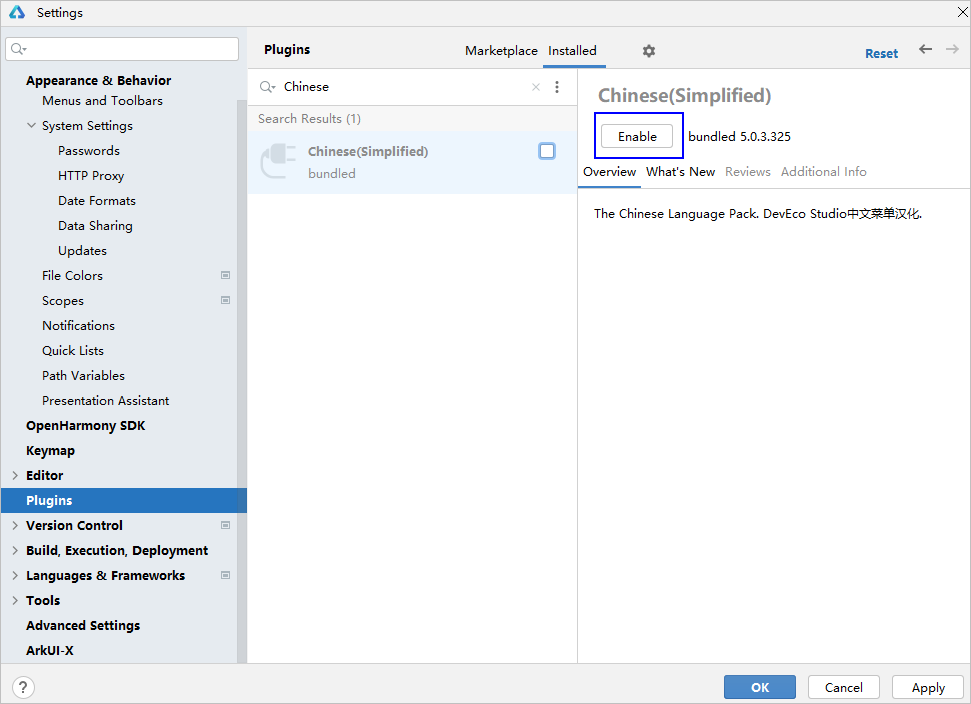Click the Scopes project-level icon
This screenshot has width=971, height=704.
pyautogui.click(x=225, y=300)
